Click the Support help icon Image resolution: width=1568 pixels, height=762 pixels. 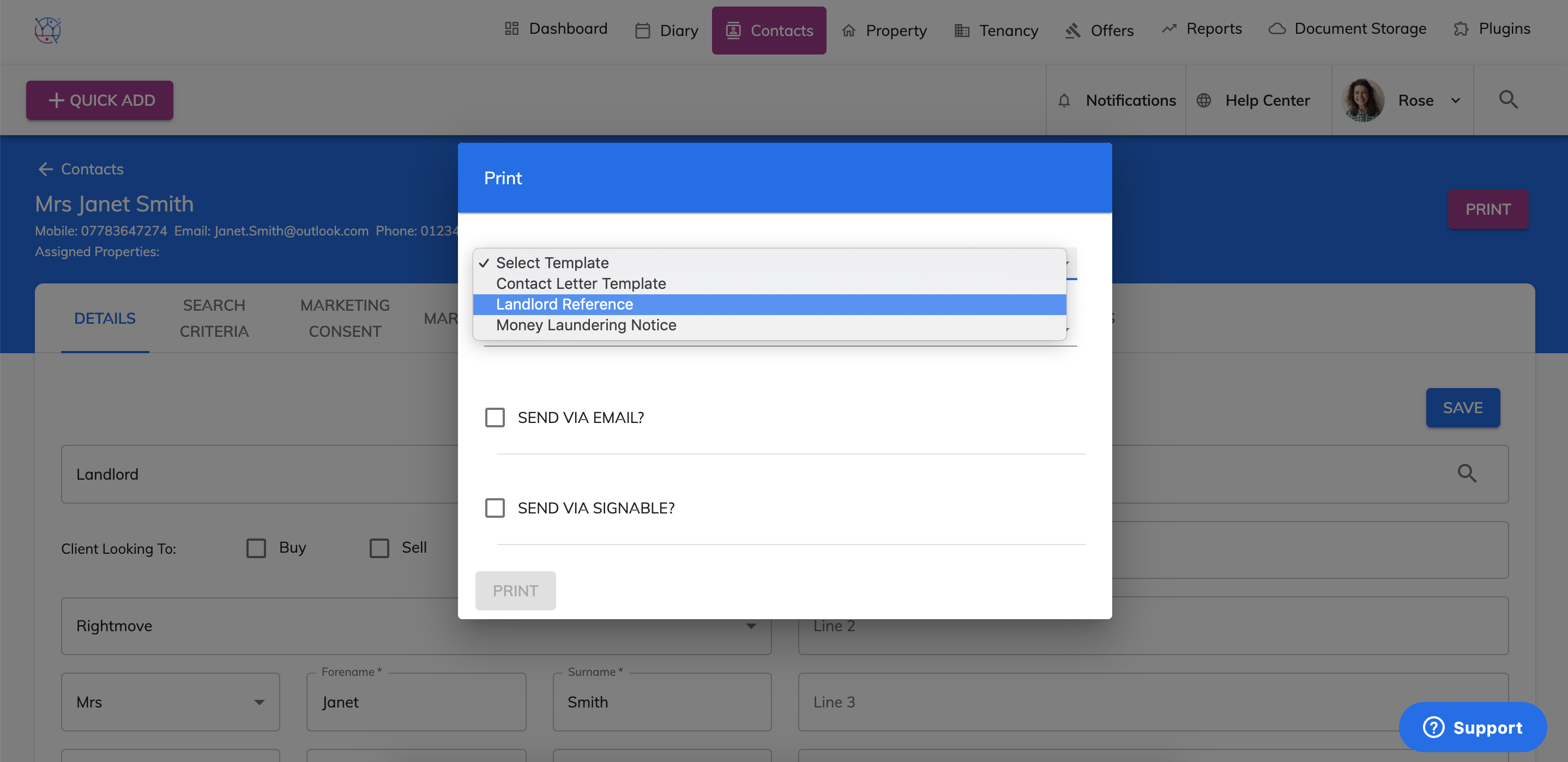click(x=1433, y=727)
